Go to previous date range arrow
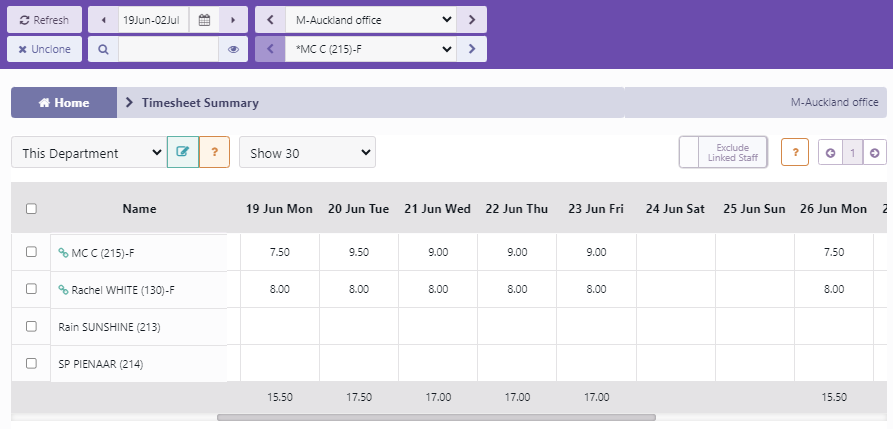The width and height of the screenshot is (893, 429). [x=104, y=20]
